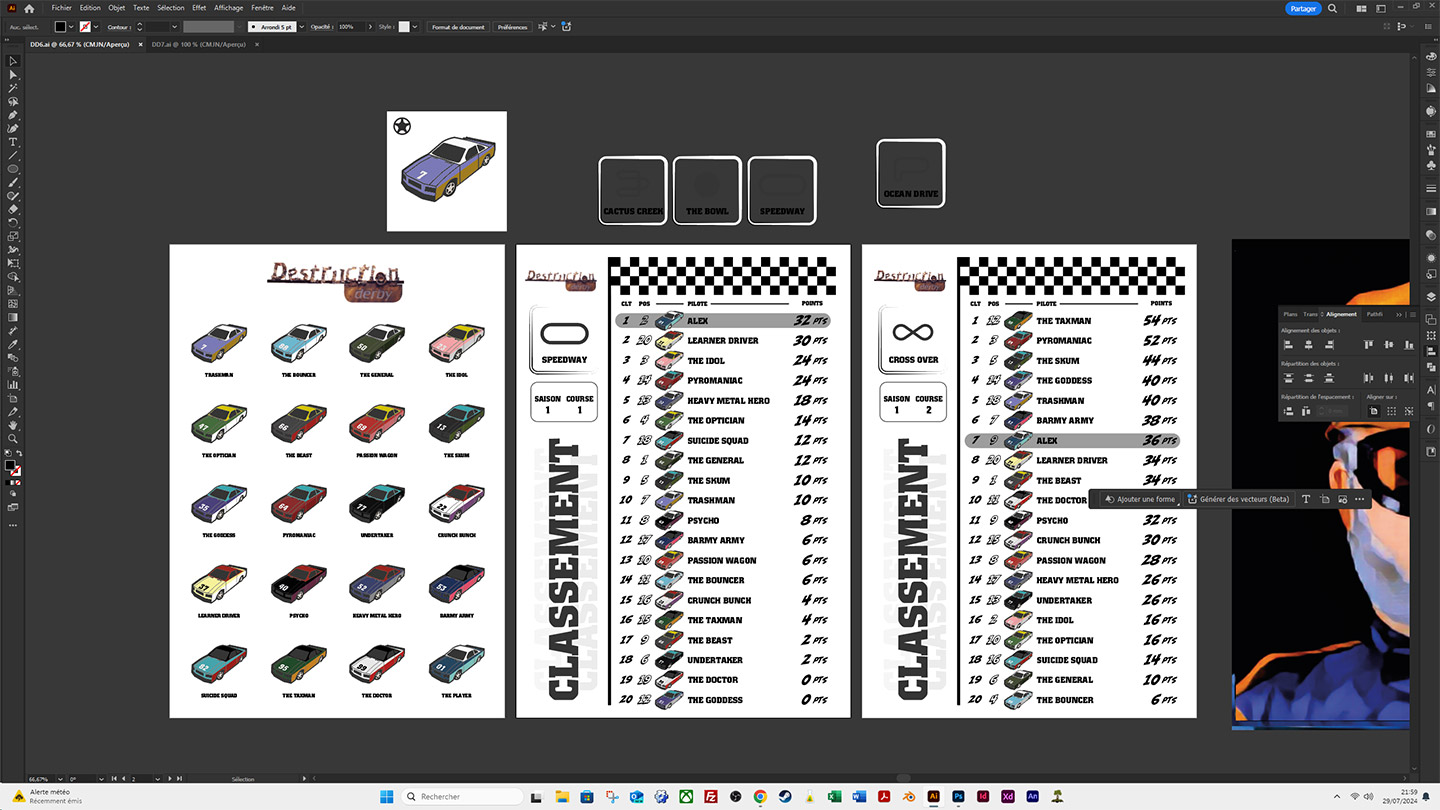Enable align to selection option
This screenshot has width=1440, height=810.
click(x=1392, y=411)
